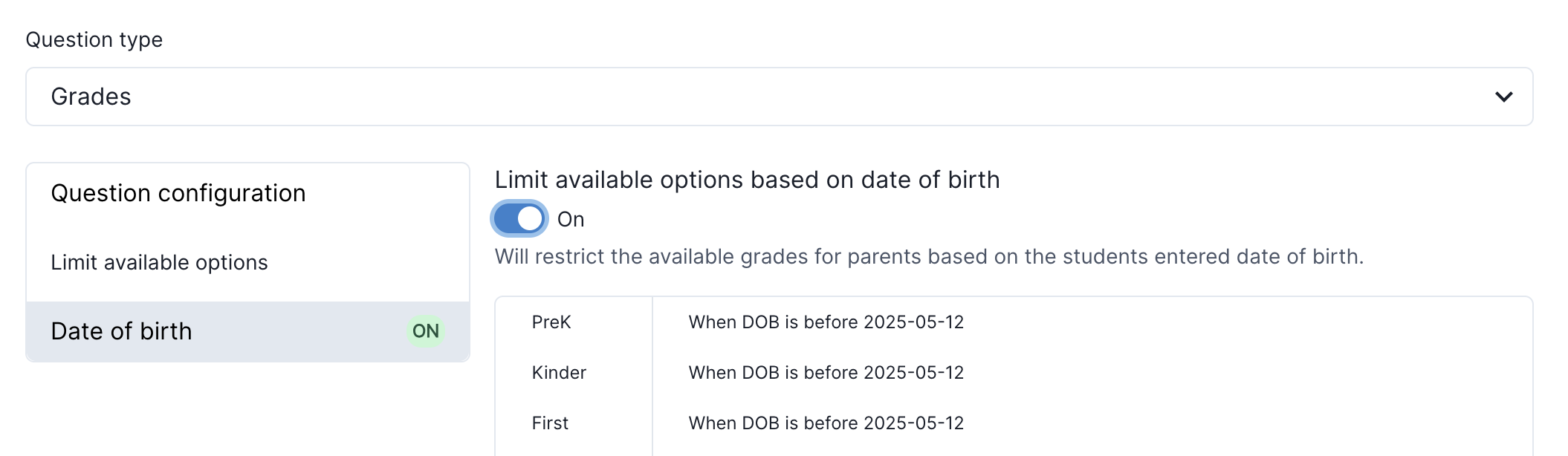This screenshot has height=456, width=1568.
Task: Open the Grades question type dropdown
Action: click(779, 97)
